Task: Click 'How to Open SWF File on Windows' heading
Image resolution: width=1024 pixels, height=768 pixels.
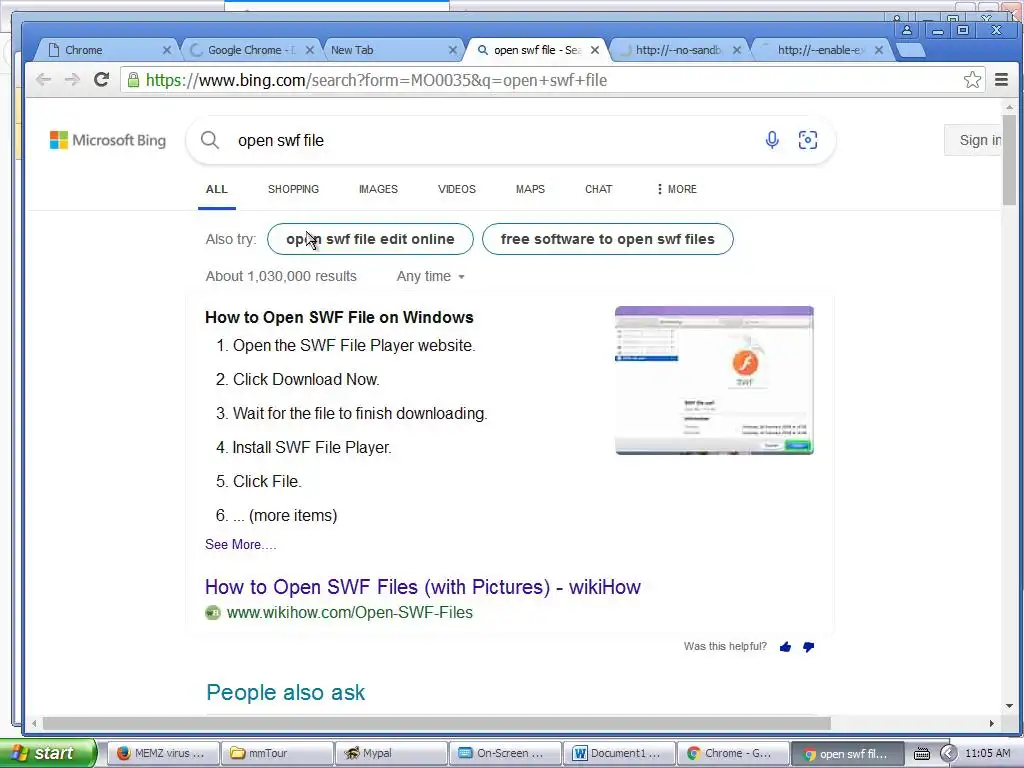Action: click(x=339, y=317)
